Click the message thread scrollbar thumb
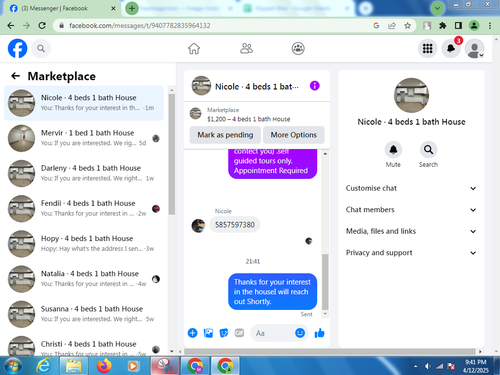This screenshot has width=500, height=375. click(325, 282)
